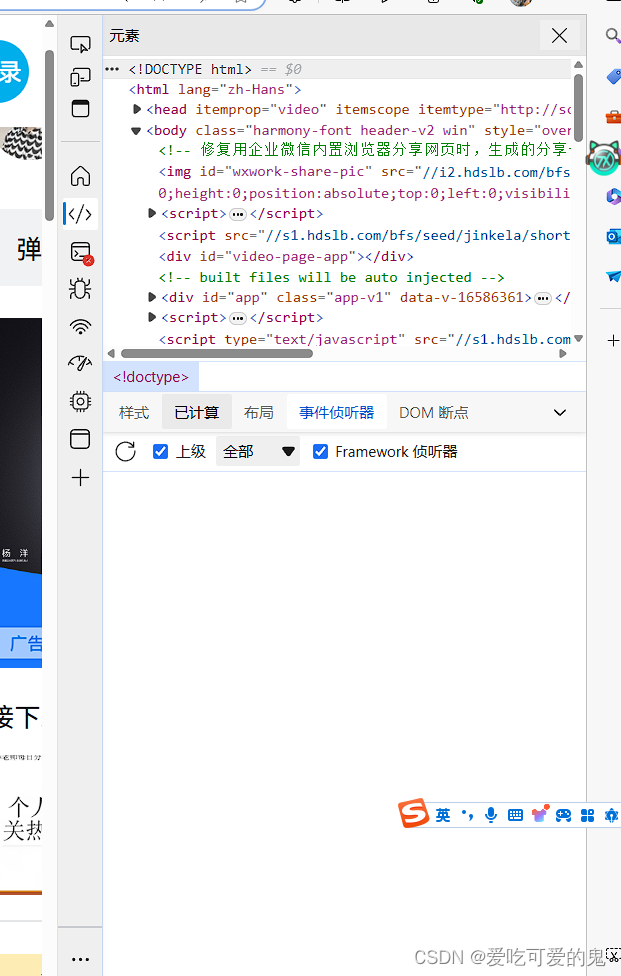Click the Sogou input method S logo

[413, 813]
